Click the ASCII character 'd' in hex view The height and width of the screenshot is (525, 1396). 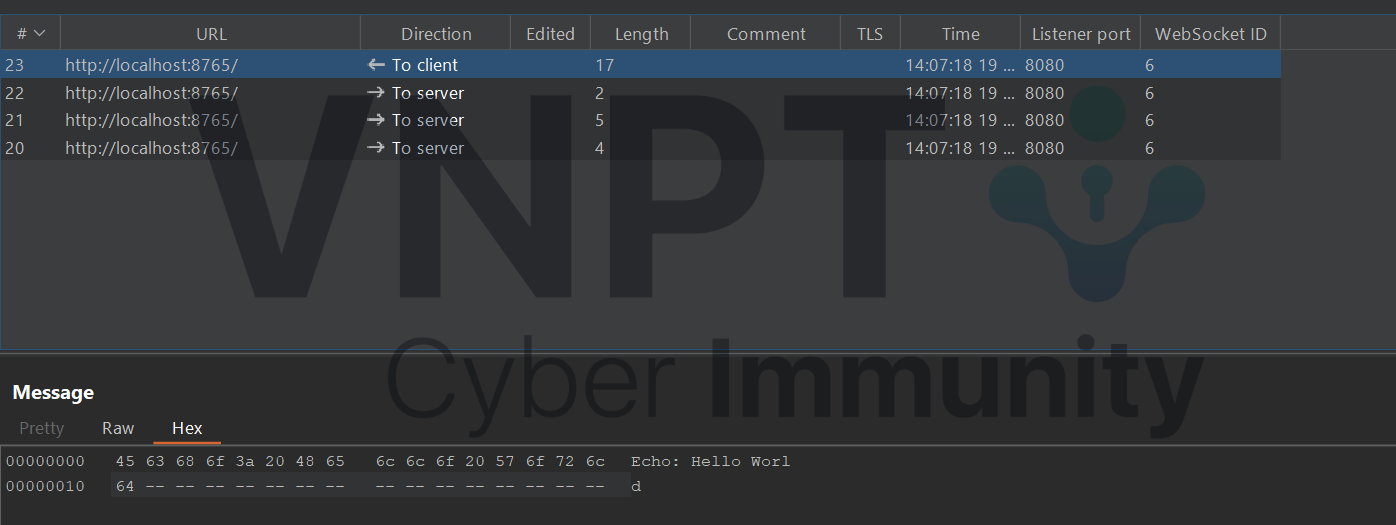click(x=636, y=486)
